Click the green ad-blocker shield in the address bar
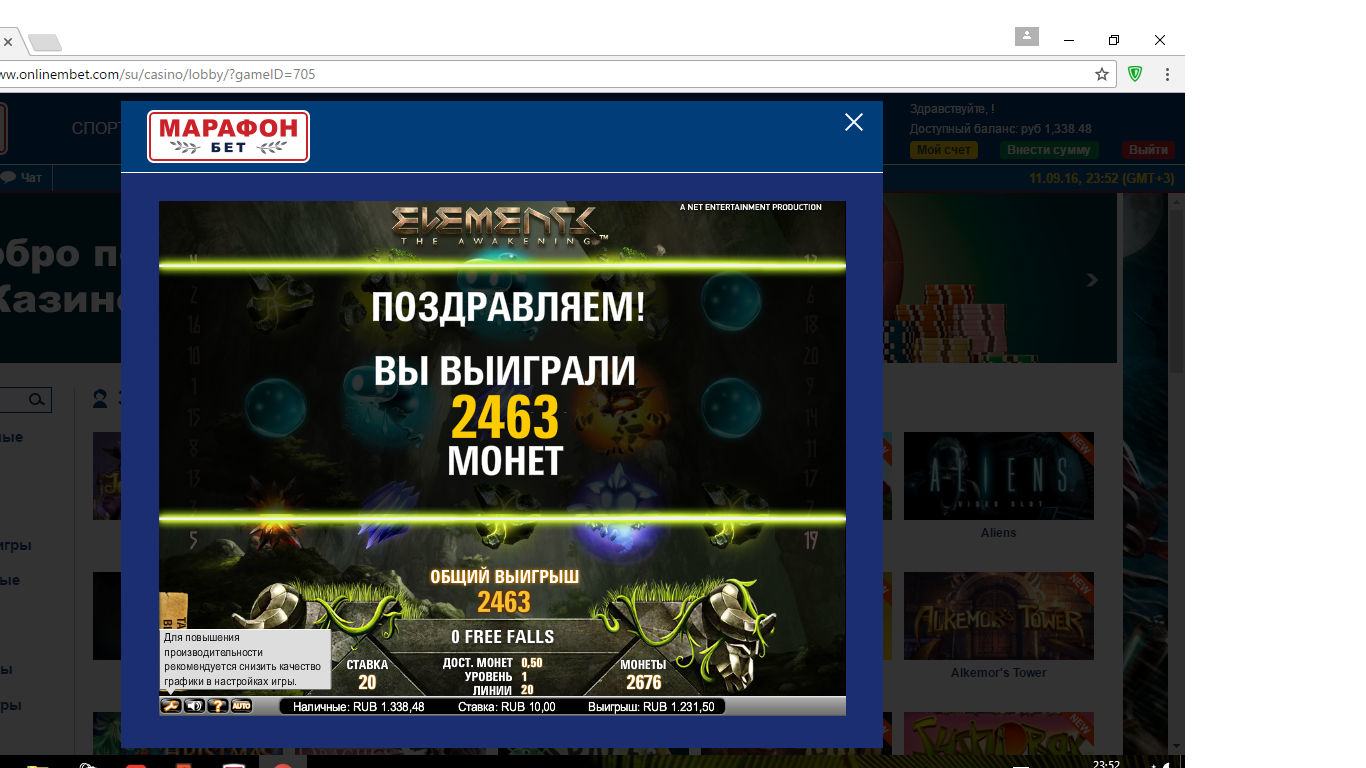Screen dimensions: 1366x768 coord(1135,73)
